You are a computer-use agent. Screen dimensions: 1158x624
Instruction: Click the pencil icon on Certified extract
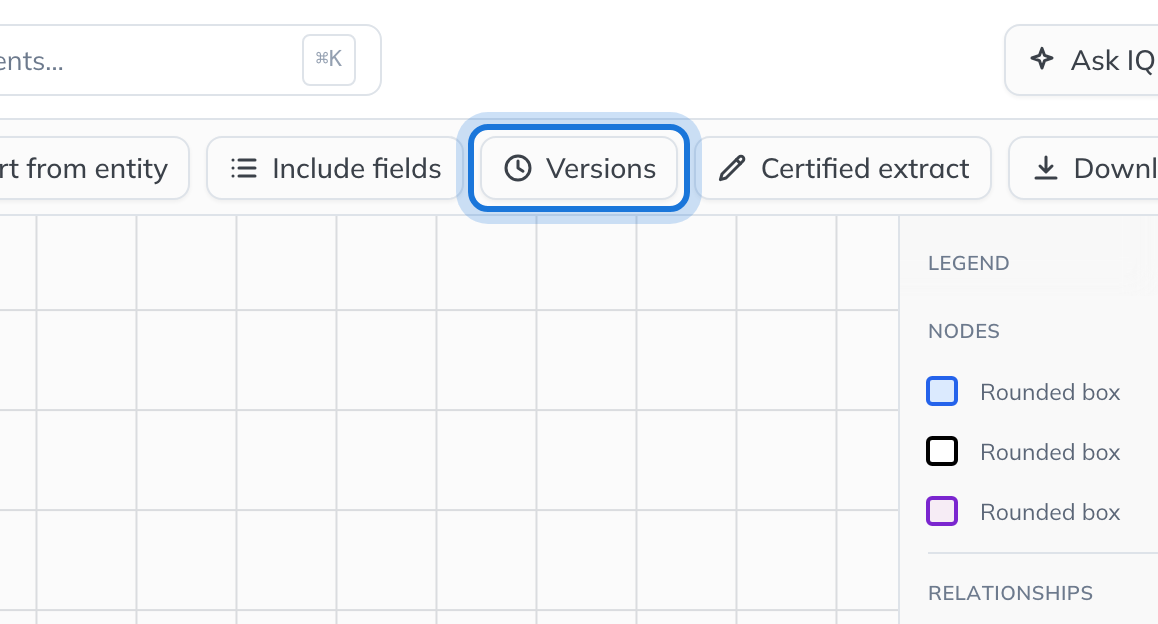(732, 168)
